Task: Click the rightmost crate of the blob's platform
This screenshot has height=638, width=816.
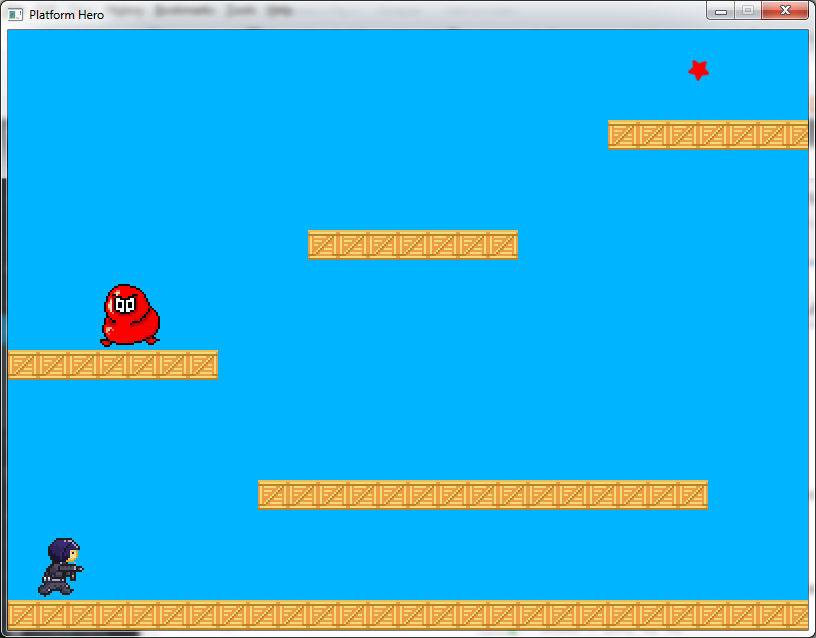Action: click(202, 365)
